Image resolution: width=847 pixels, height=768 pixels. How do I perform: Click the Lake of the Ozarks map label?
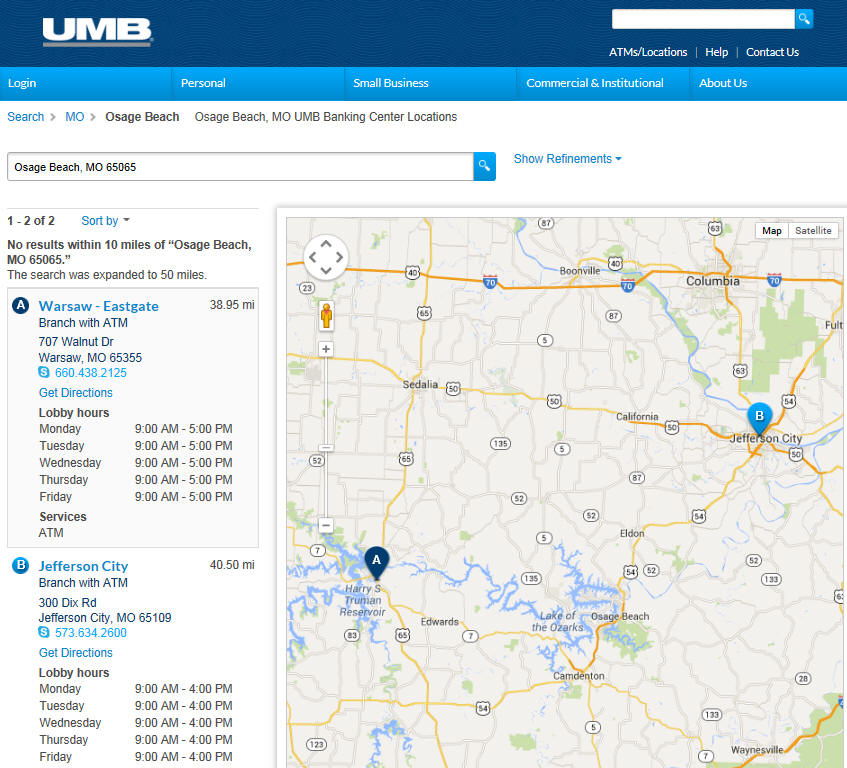point(558,621)
